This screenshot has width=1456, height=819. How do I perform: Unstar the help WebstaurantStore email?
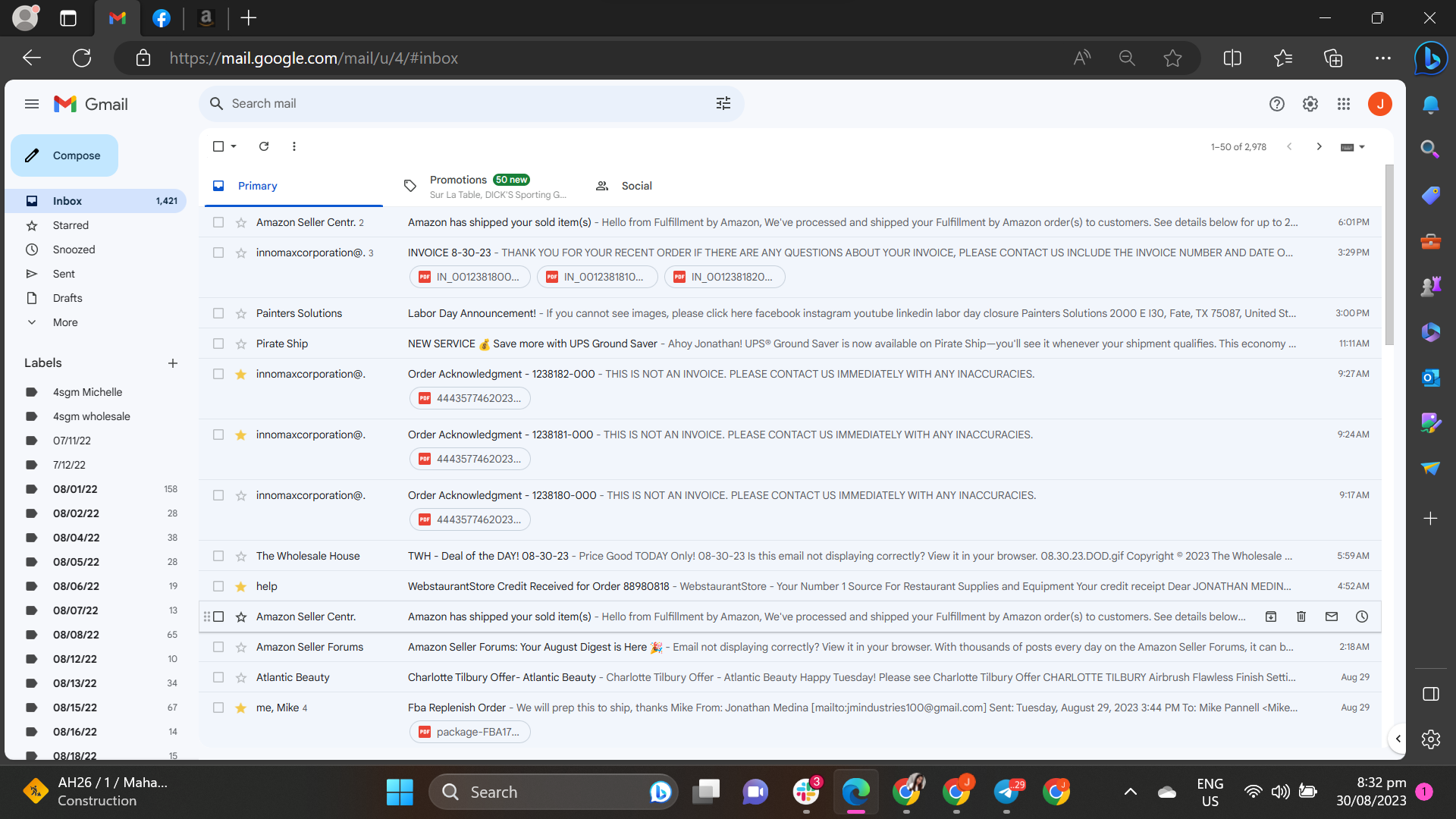click(x=241, y=586)
